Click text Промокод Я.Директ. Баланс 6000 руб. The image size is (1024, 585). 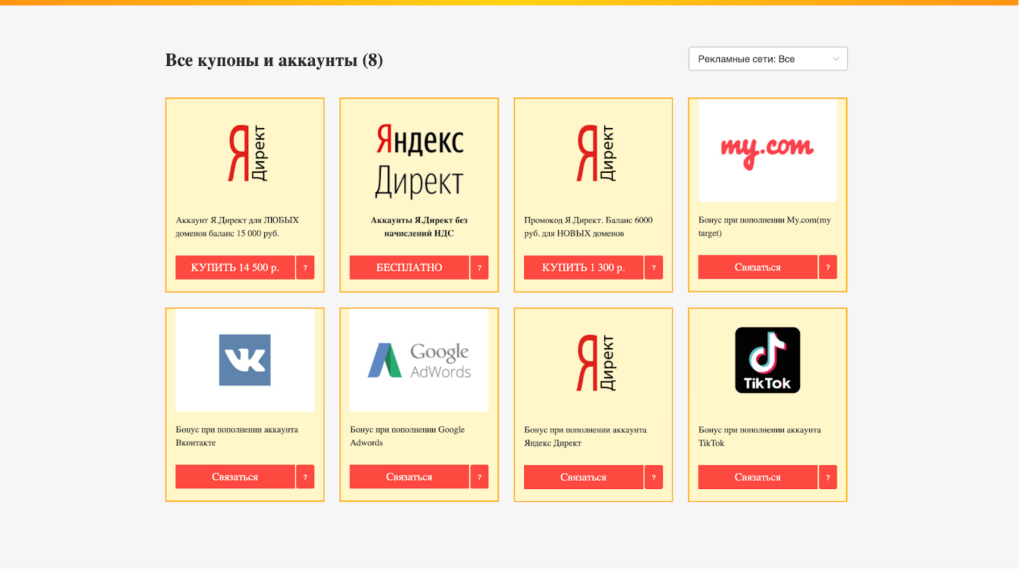tap(588, 227)
